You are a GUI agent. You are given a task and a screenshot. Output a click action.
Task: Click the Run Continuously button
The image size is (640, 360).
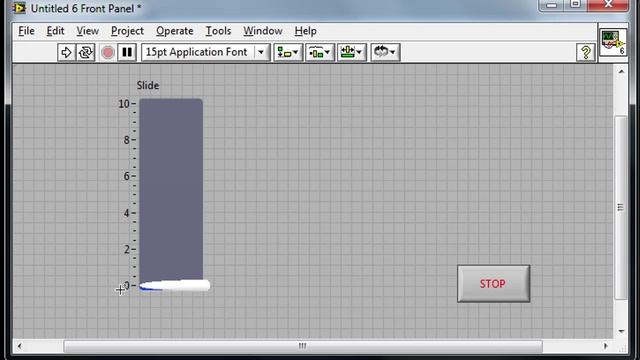[x=86, y=52]
